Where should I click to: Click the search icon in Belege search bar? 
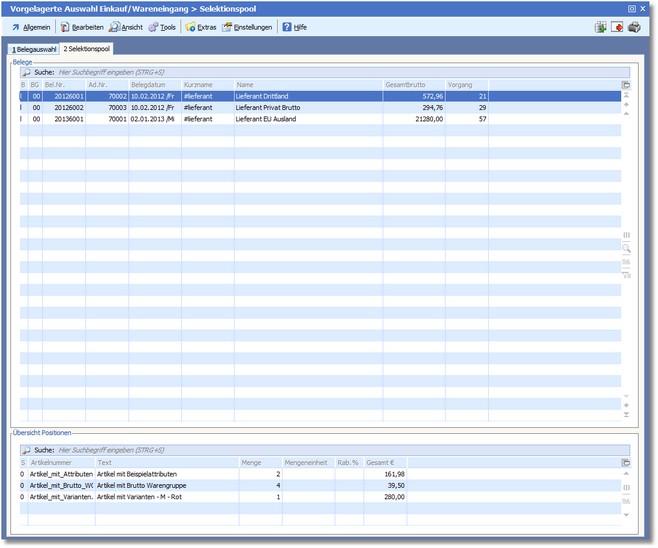click(26, 73)
